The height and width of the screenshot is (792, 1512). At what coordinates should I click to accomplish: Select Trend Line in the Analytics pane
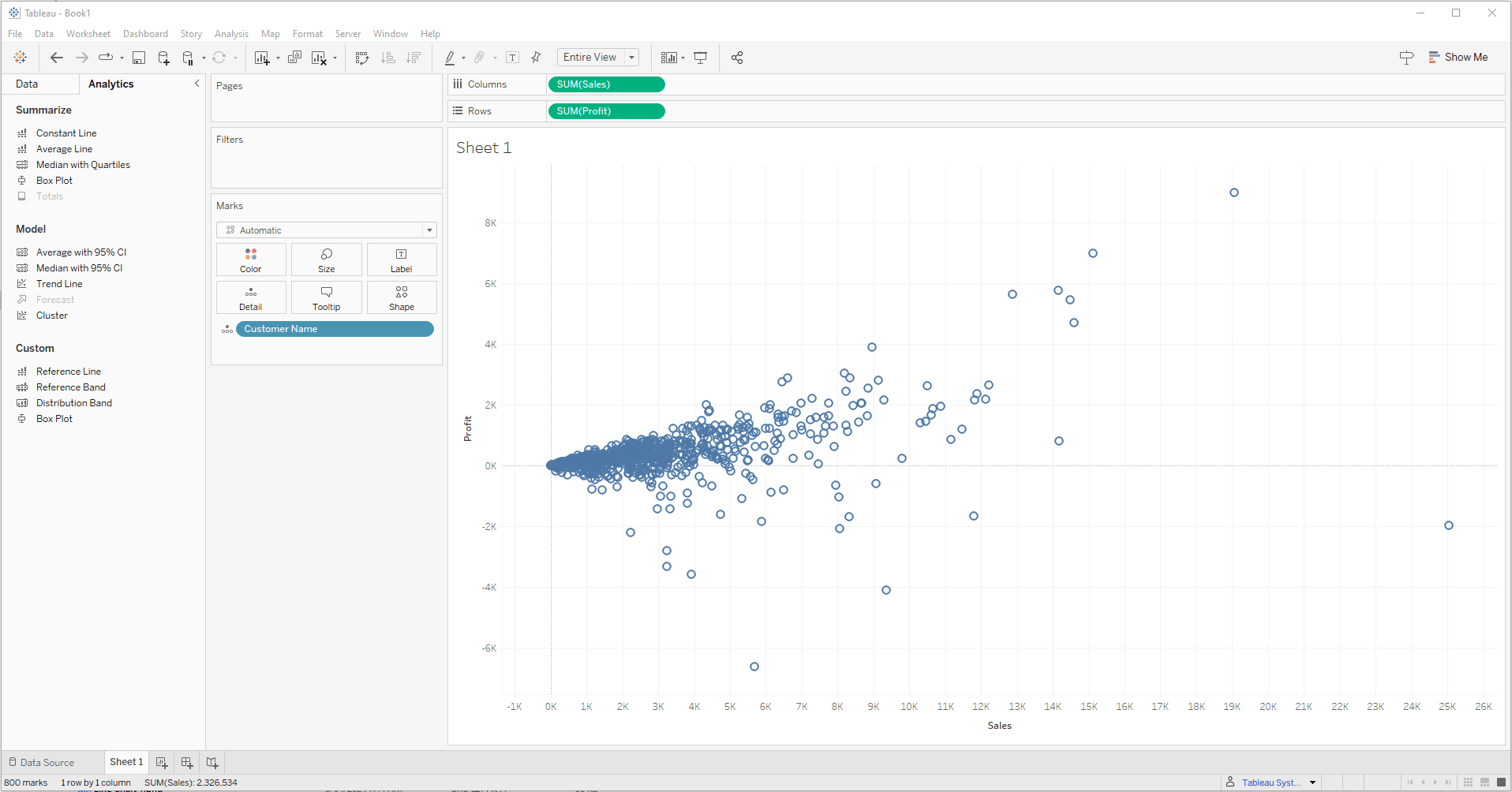click(x=59, y=284)
